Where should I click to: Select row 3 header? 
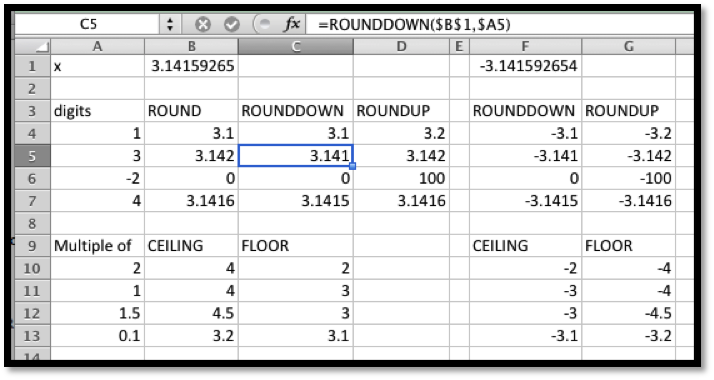tap(33, 111)
